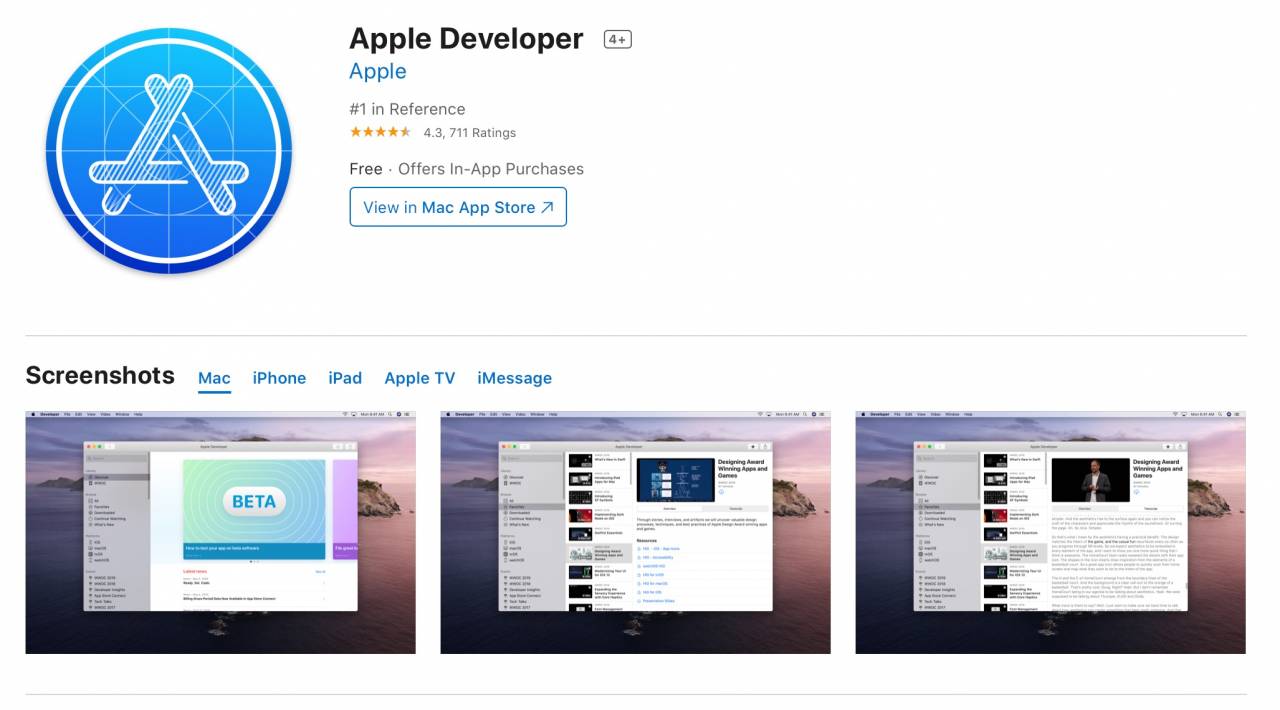Switch to the iPhone screenshots tab

pyautogui.click(x=279, y=378)
